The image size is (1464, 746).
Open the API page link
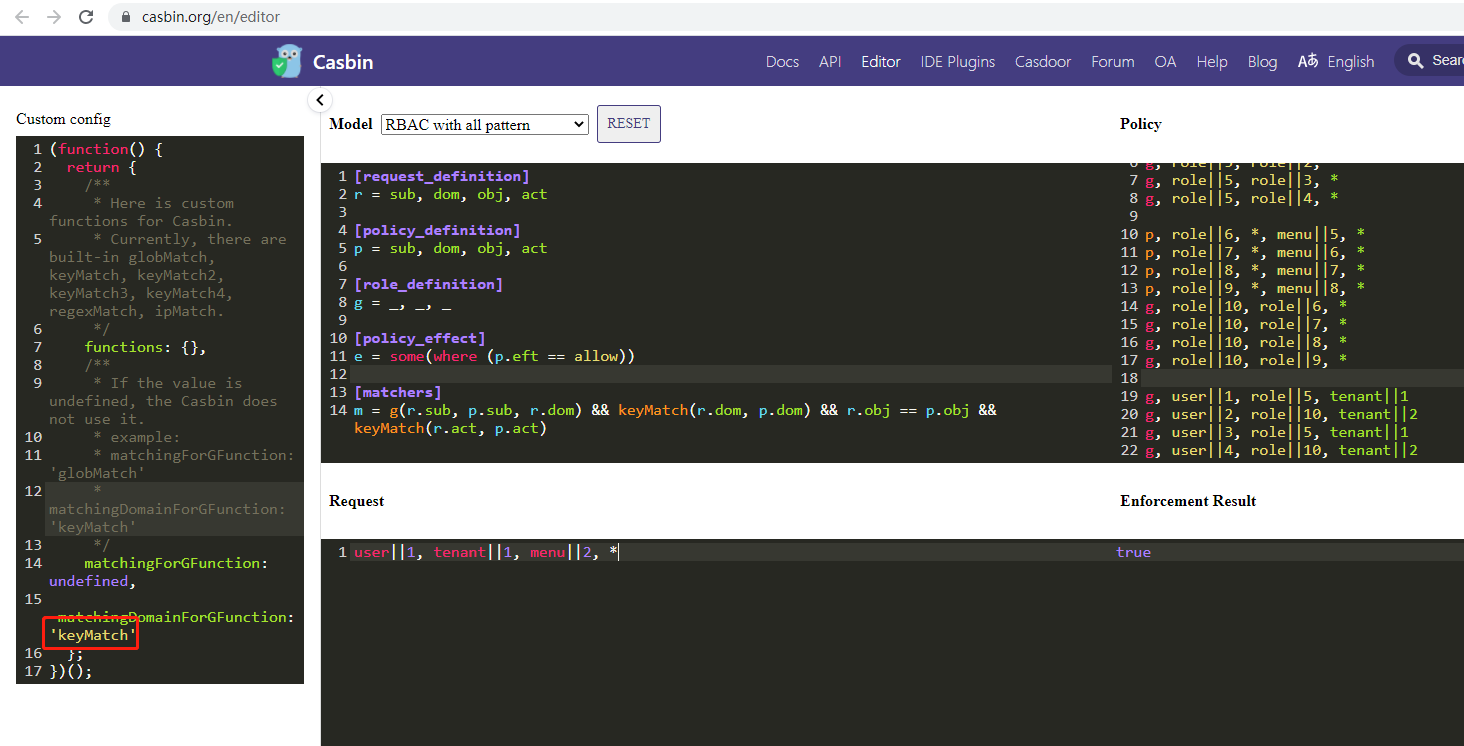(x=830, y=61)
